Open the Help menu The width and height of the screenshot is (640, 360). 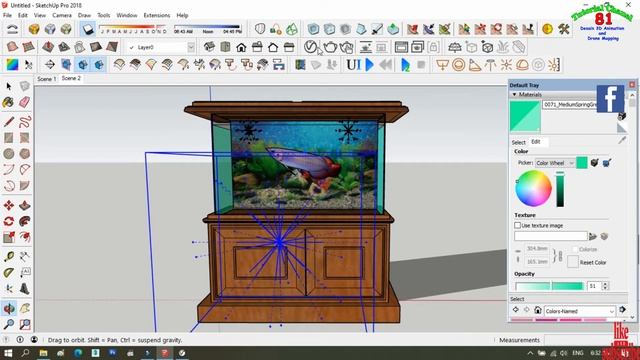[x=182, y=15]
